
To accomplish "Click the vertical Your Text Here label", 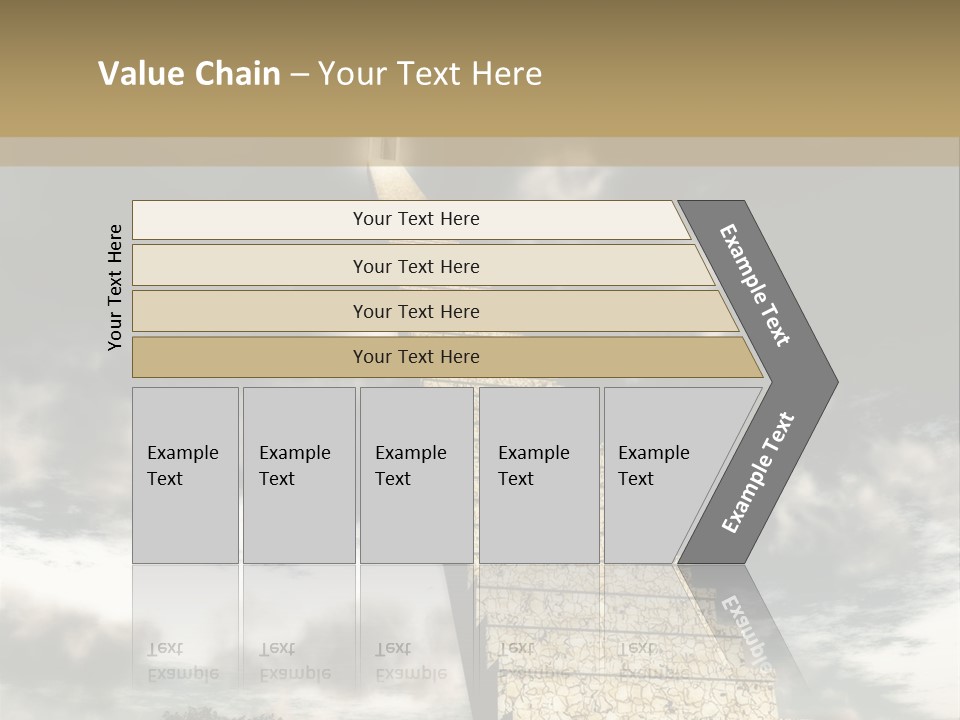I will pos(115,287).
